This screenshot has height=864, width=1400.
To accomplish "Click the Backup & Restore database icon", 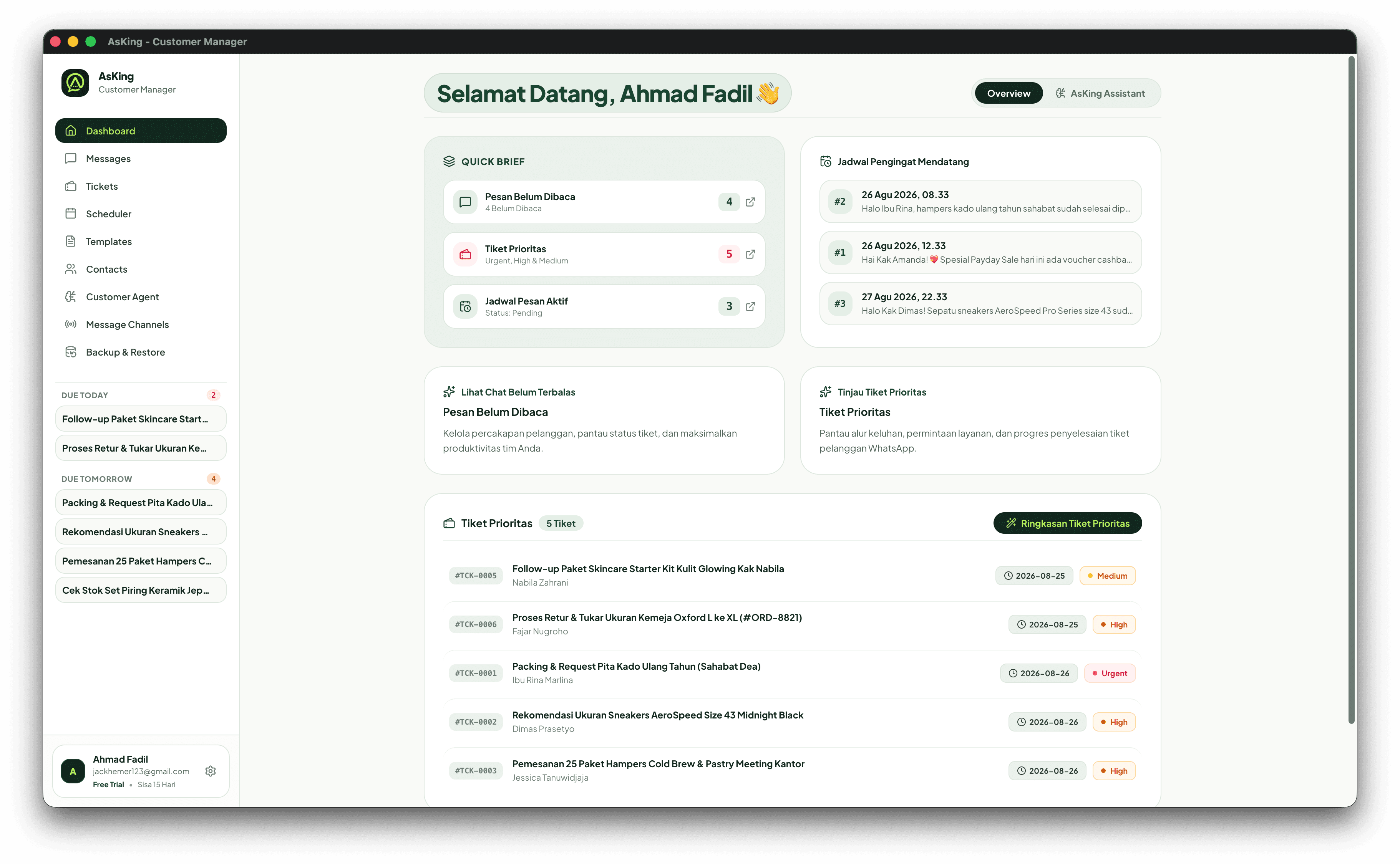I will click(71, 352).
